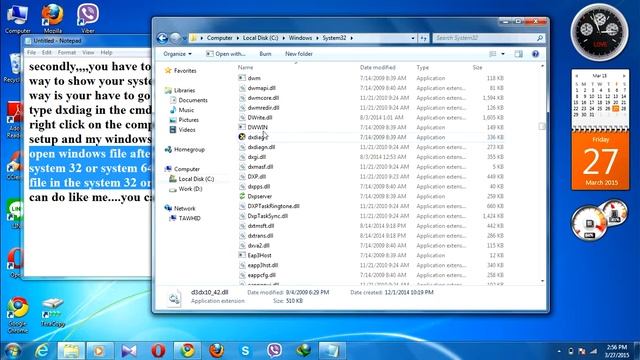The height and width of the screenshot is (360, 640).
Task: Click the search magnifier in Explorer
Action: (540, 38)
